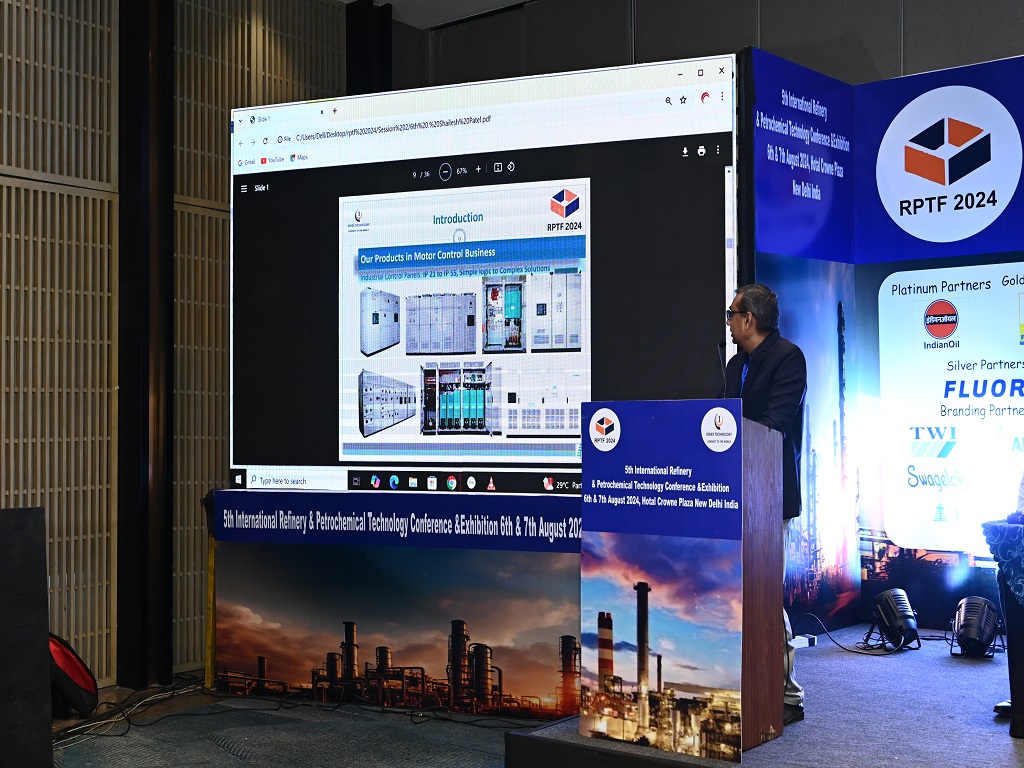Open the Gmail bookmark
This screenshot has width=1024, height=768.
pos(247,162)
